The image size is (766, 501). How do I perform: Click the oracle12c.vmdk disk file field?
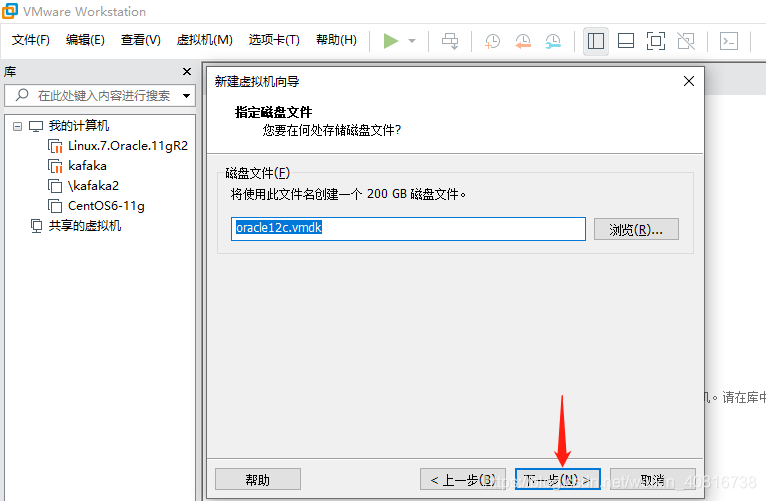[x=408, y=229]
